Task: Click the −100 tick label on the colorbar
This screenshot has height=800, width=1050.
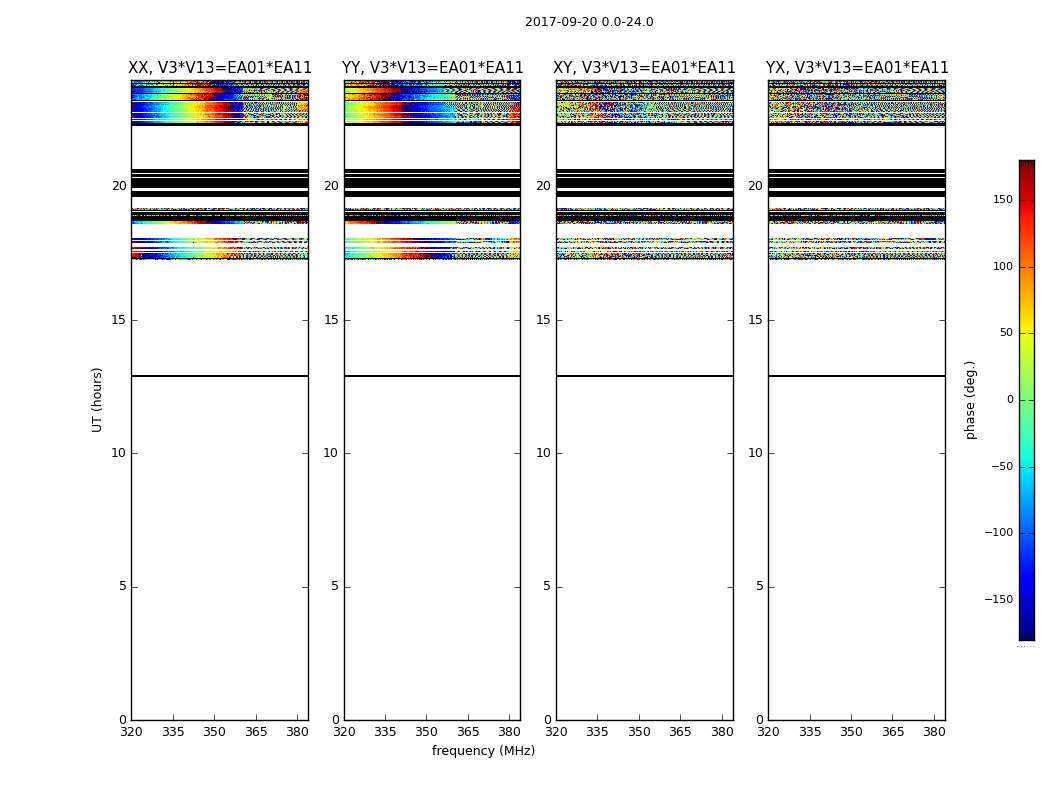Action: [x=998, y=532]
